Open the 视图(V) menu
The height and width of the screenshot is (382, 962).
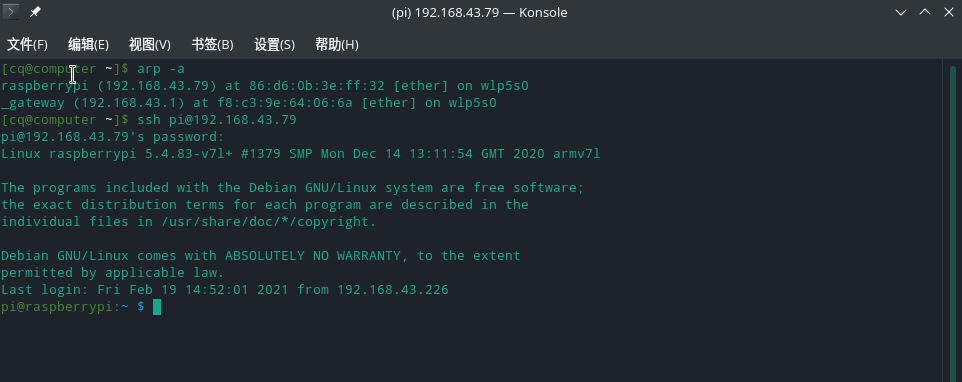coord(150,44)
